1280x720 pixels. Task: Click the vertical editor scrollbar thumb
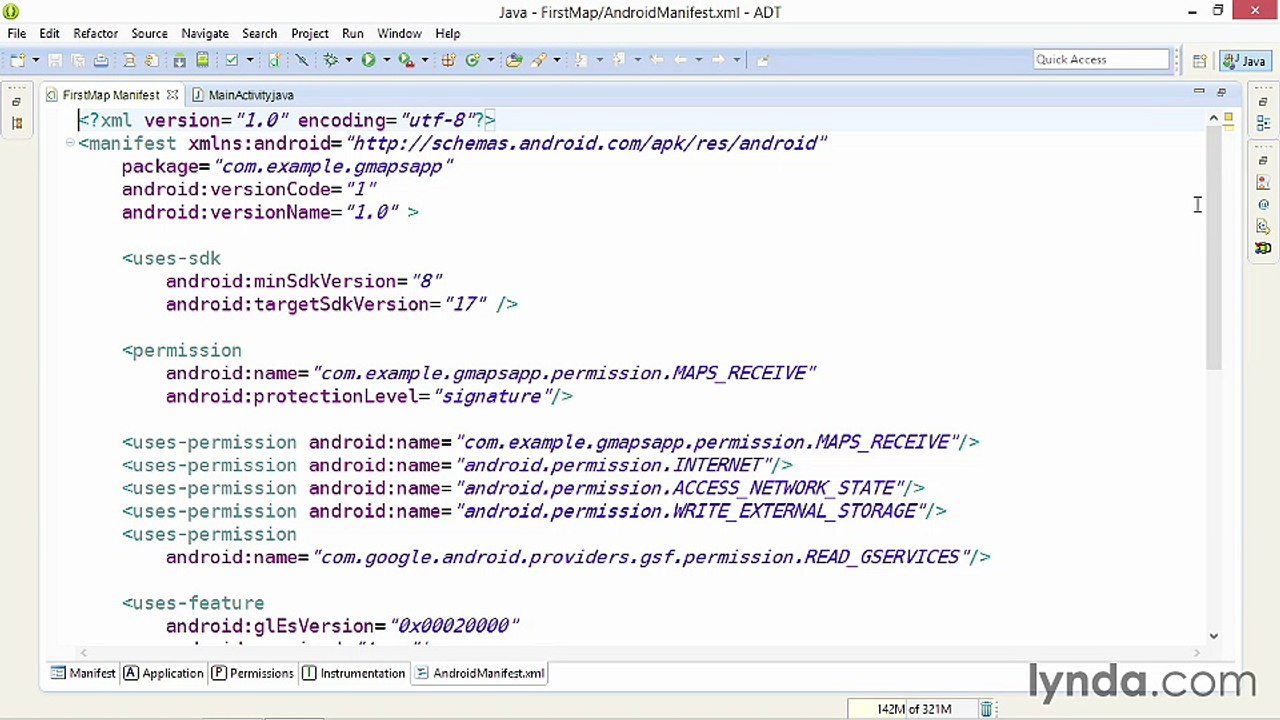1214,248
